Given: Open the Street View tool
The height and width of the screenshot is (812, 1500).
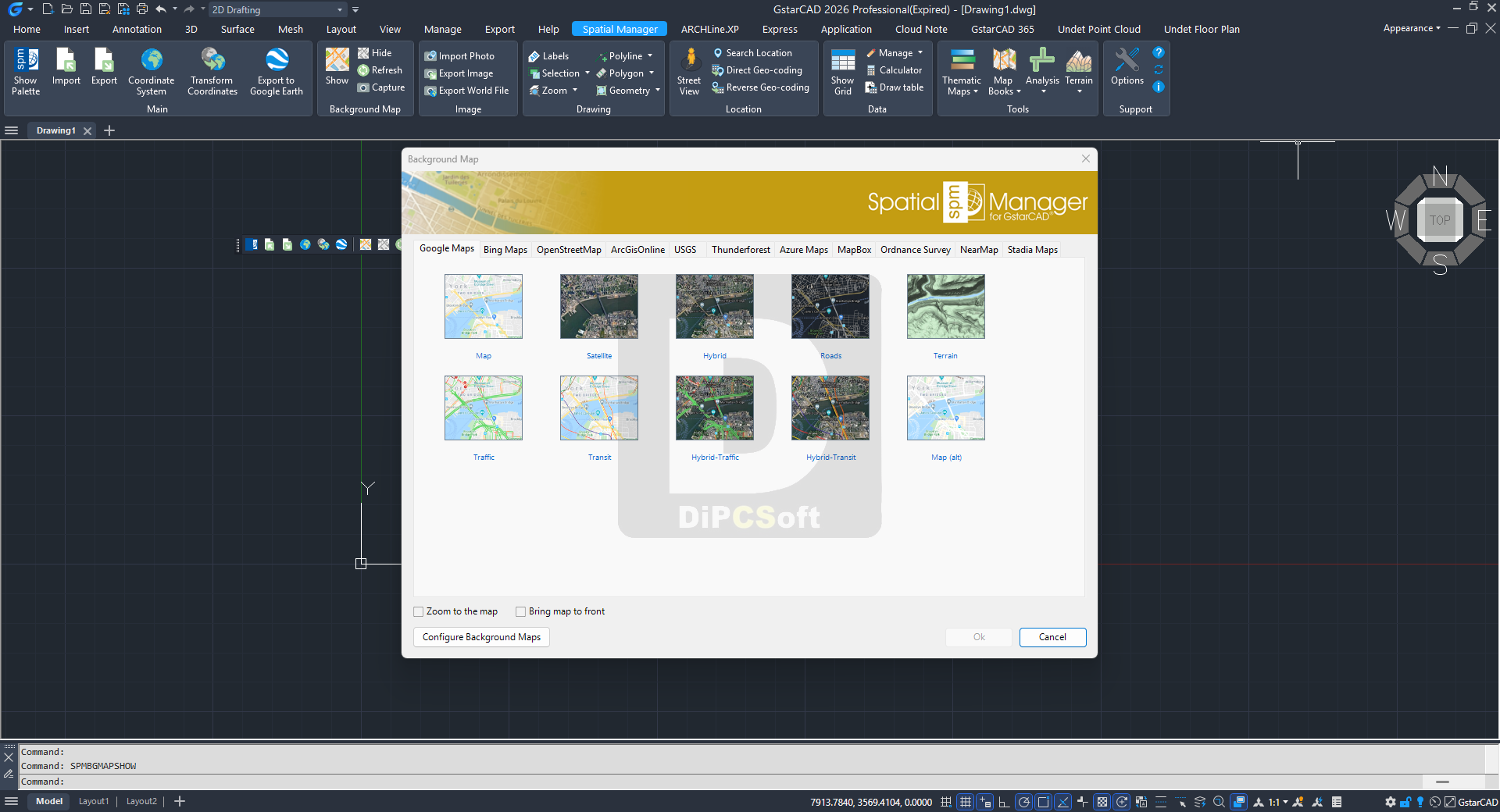Looking at the screenshot, I should [x=689, y=71].
